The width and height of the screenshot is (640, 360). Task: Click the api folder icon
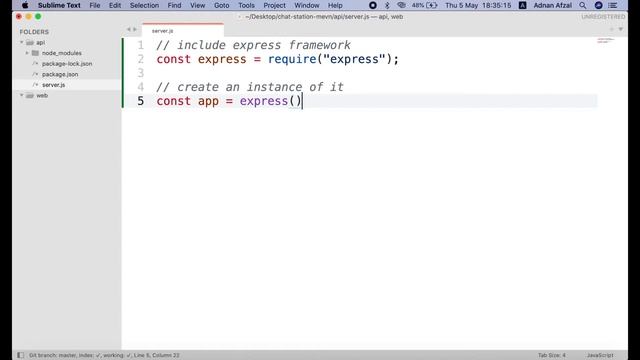30,42
